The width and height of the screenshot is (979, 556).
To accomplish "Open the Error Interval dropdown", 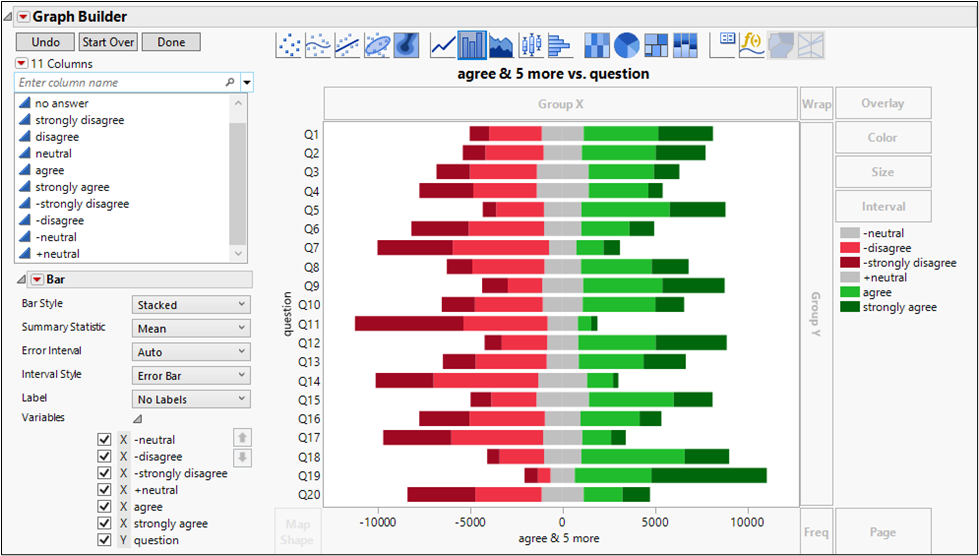I will [191, 352].
